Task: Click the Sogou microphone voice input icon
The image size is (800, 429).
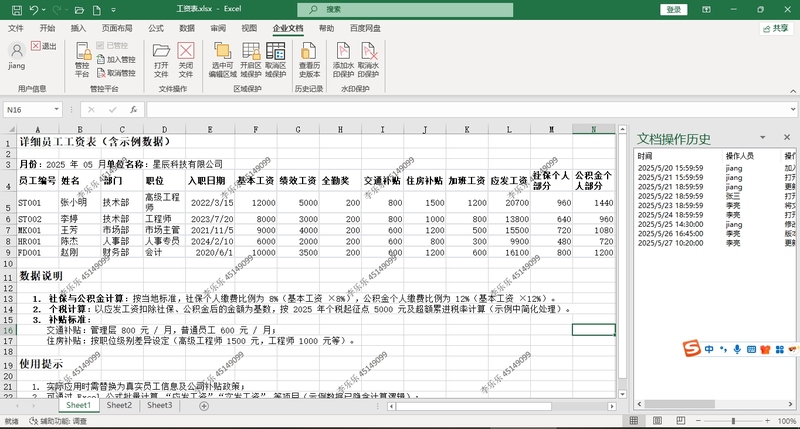Action: click(x=737, y=349)
